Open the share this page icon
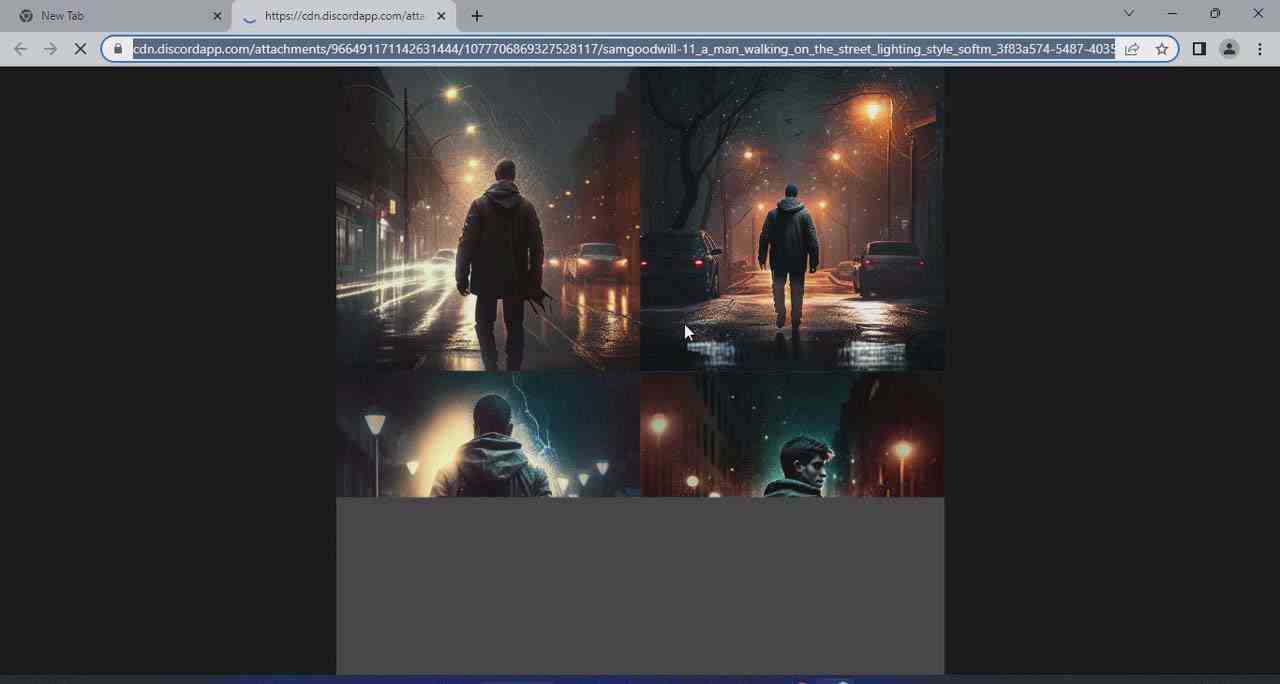The width and height of the screenshot is (1280, 684). click(x=1131, y=48)
